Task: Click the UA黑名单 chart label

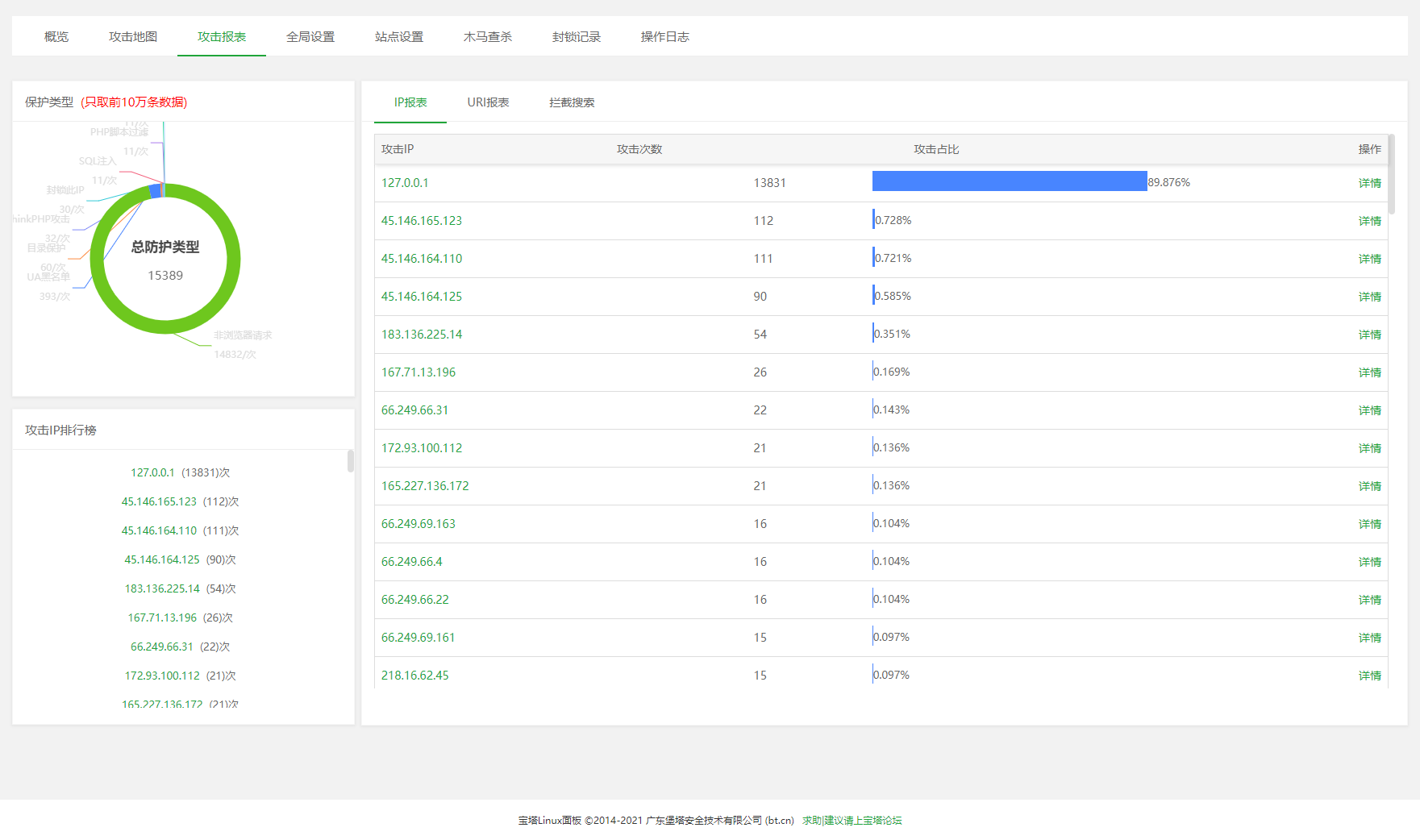Action: click(x=50, y=277)
